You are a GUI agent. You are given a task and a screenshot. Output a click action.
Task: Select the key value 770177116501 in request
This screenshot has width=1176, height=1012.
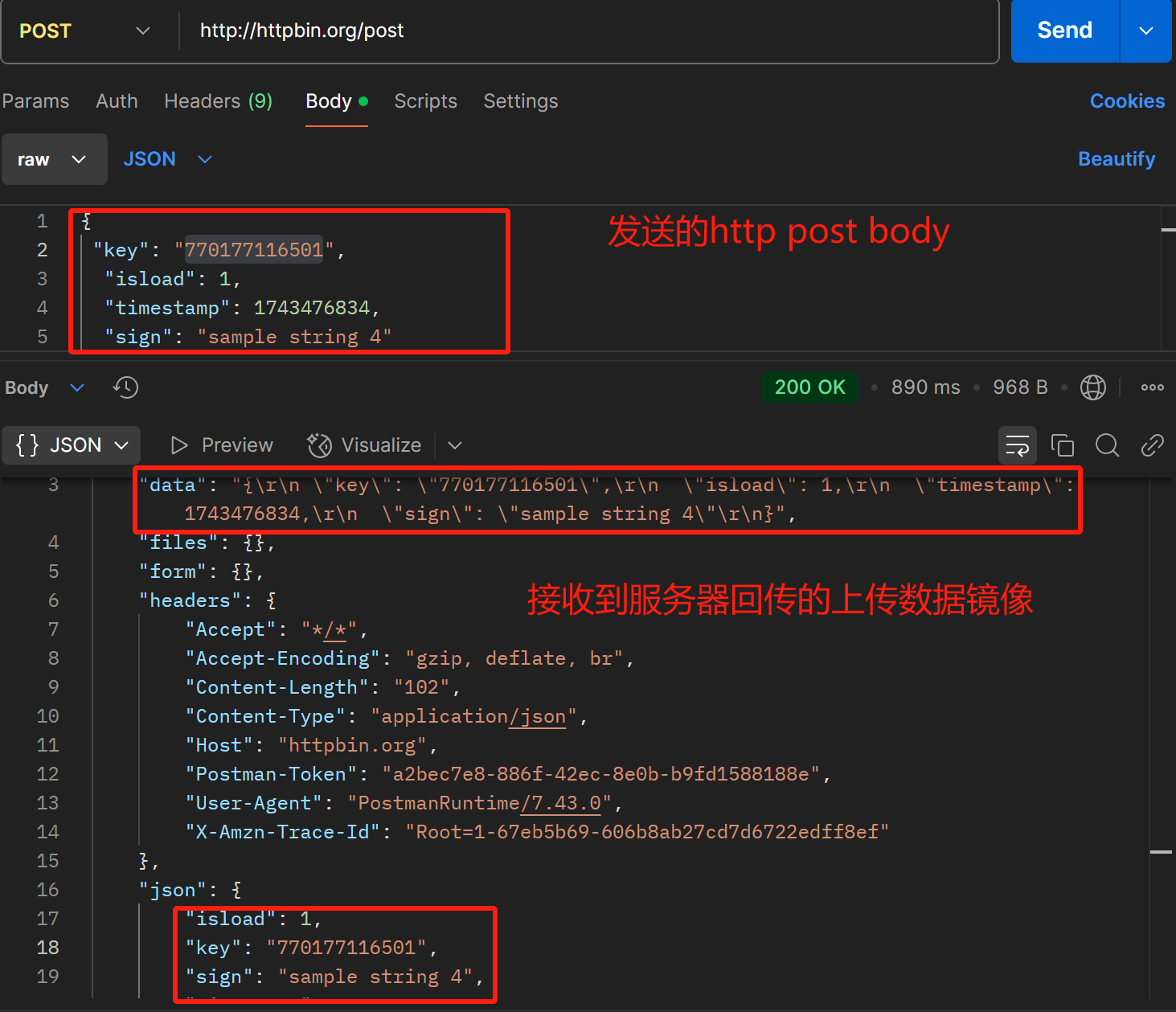tap(254, 250)
